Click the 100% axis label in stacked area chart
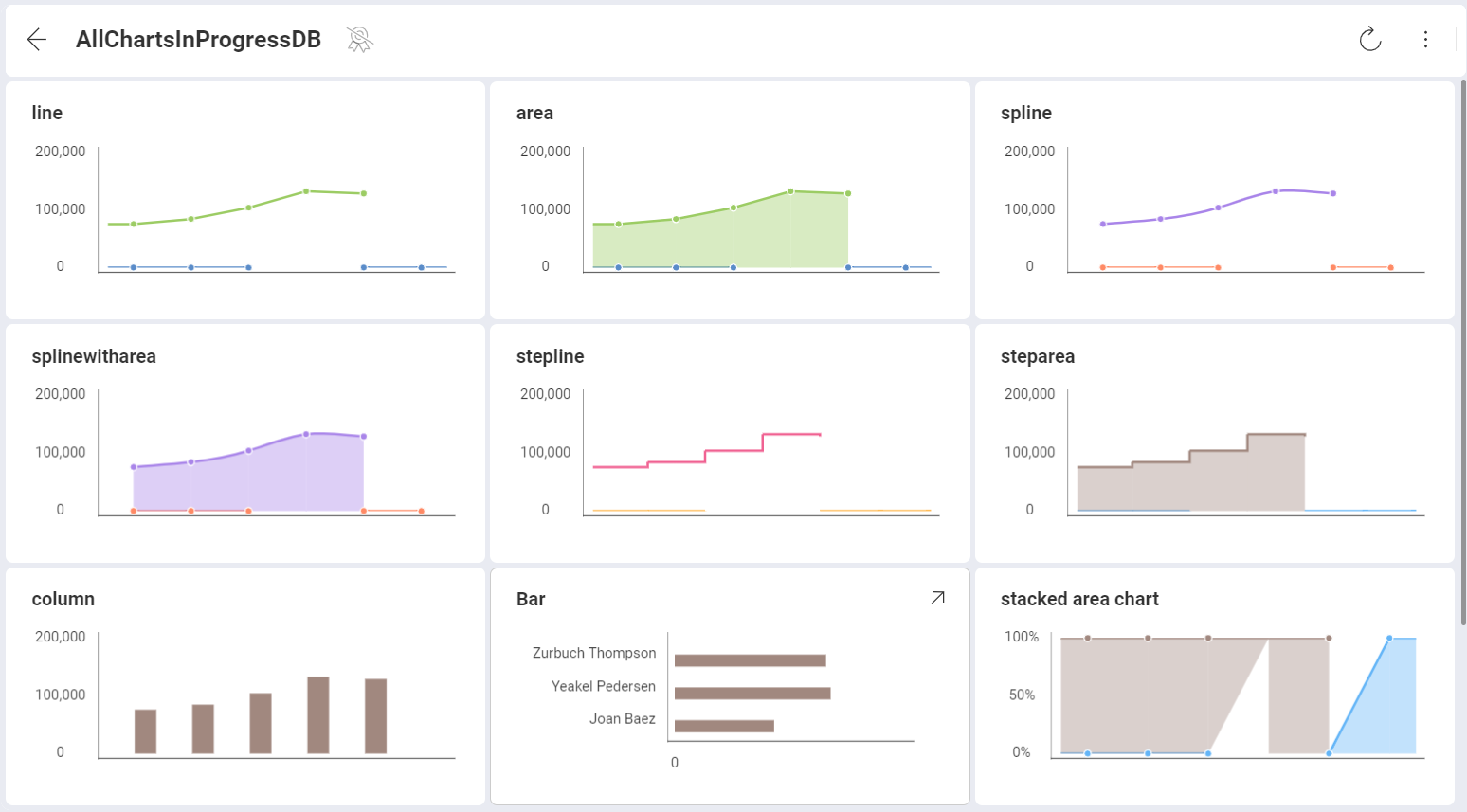 pyautogui.click(x=1022, y=637)
